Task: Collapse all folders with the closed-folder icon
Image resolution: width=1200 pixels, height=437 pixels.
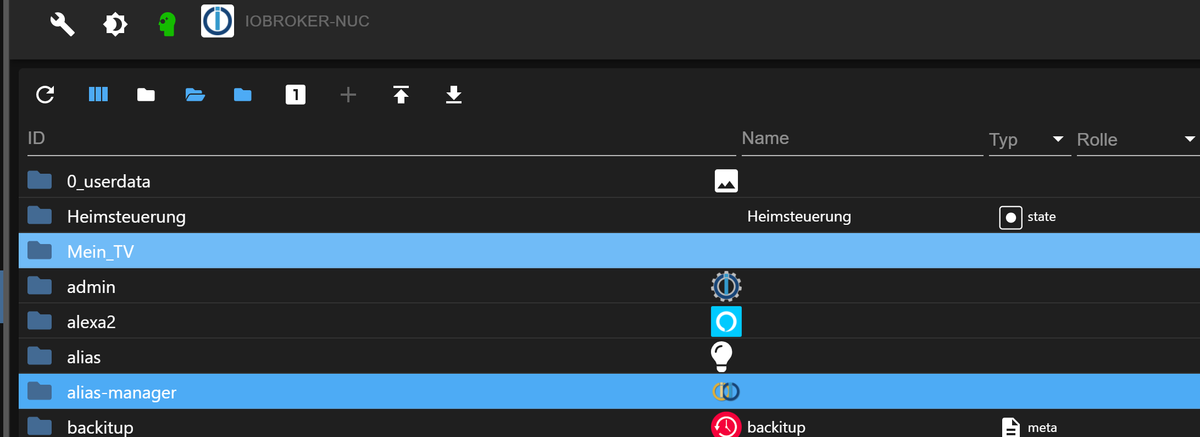Action: click(146, 95)
